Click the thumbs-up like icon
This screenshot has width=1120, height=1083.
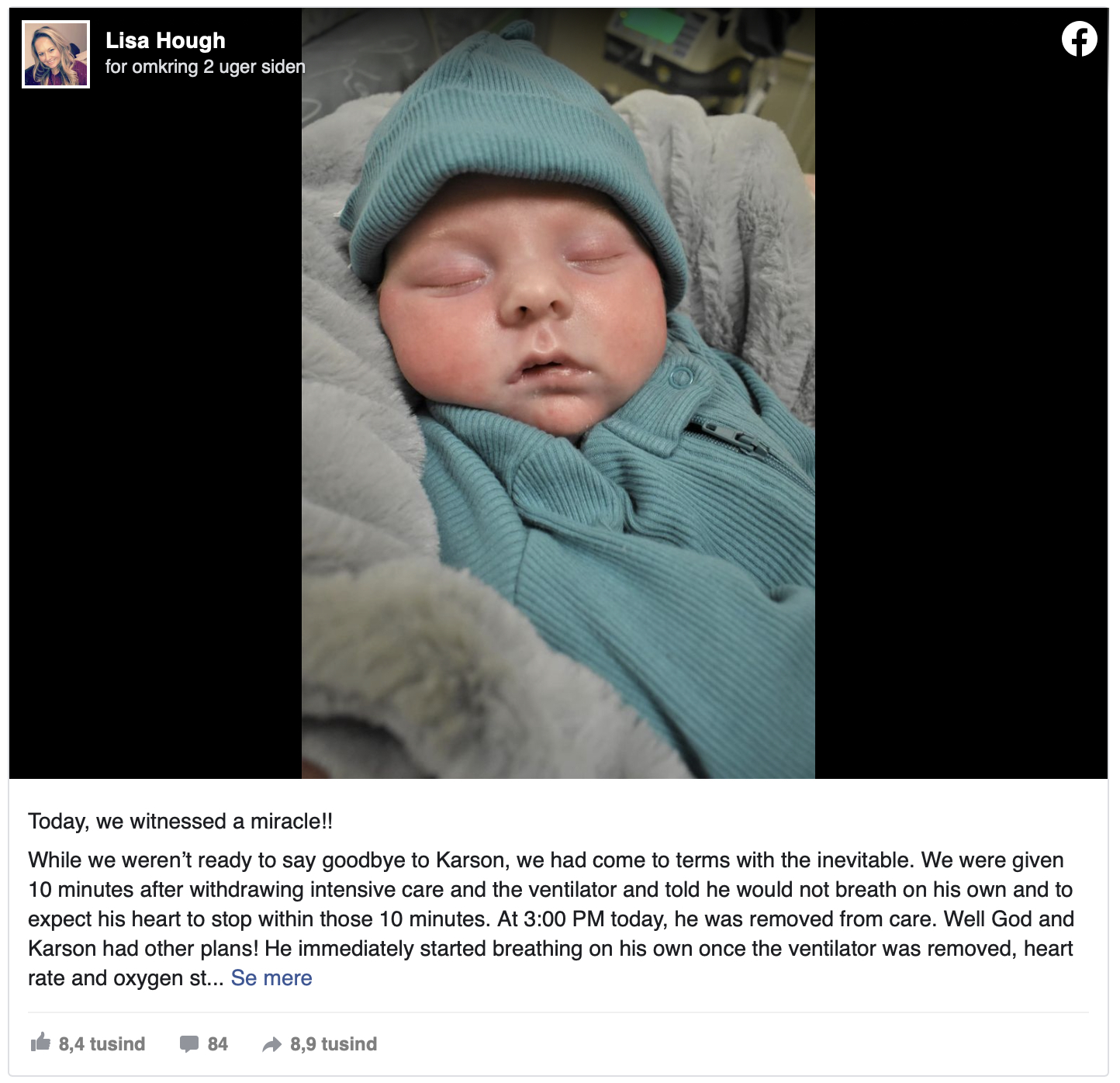click(40, 1042)
